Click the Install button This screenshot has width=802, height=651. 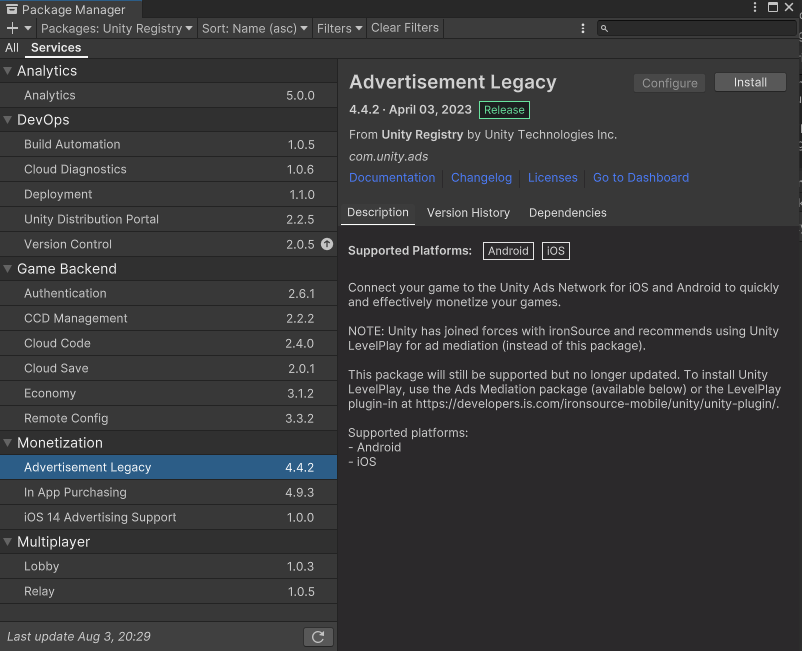pyautogui.click(x=750, y=83)
